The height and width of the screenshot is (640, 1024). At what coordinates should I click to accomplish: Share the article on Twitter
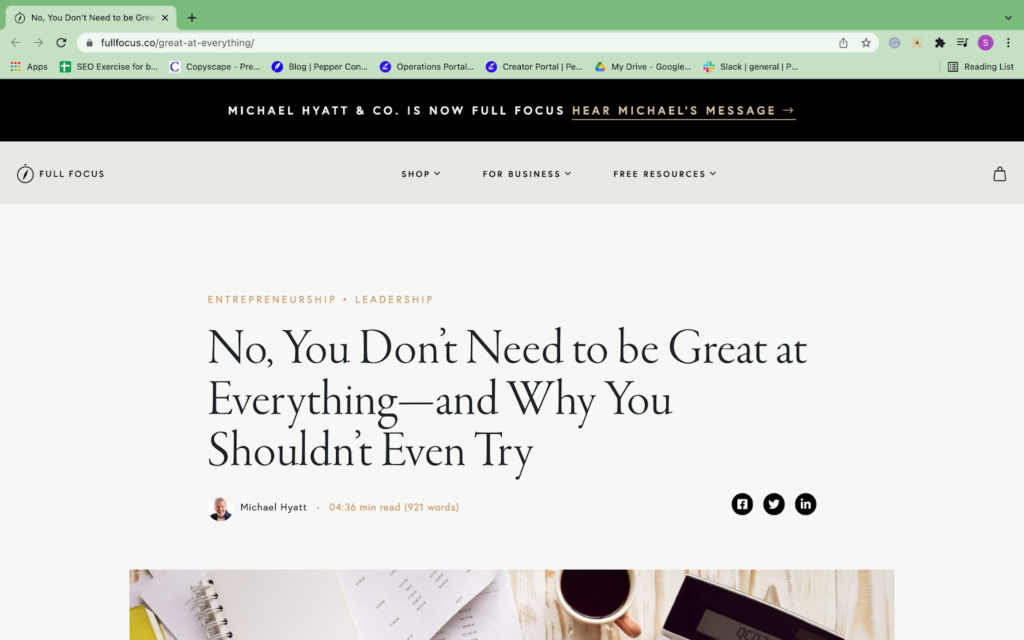point(774,504)
